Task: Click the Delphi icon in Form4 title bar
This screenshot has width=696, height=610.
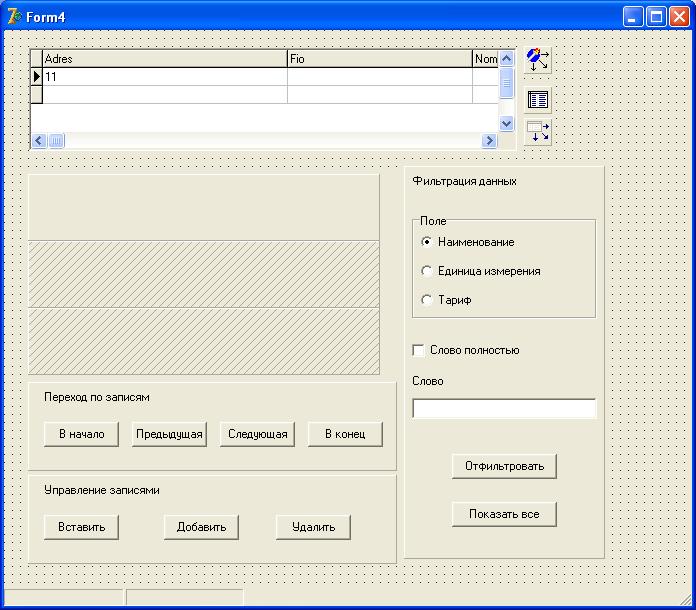Action: [x=14, y=16]
